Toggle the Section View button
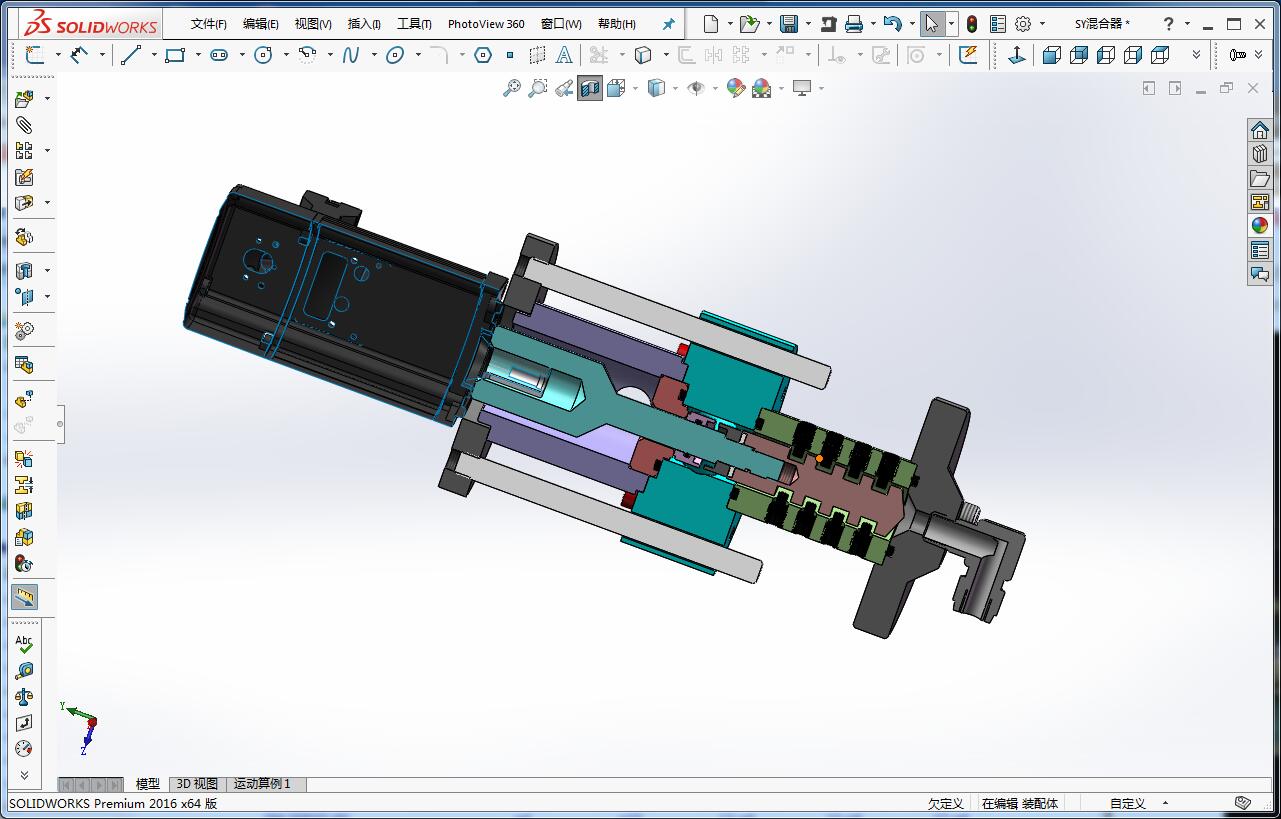 click(x=590, y=88)
